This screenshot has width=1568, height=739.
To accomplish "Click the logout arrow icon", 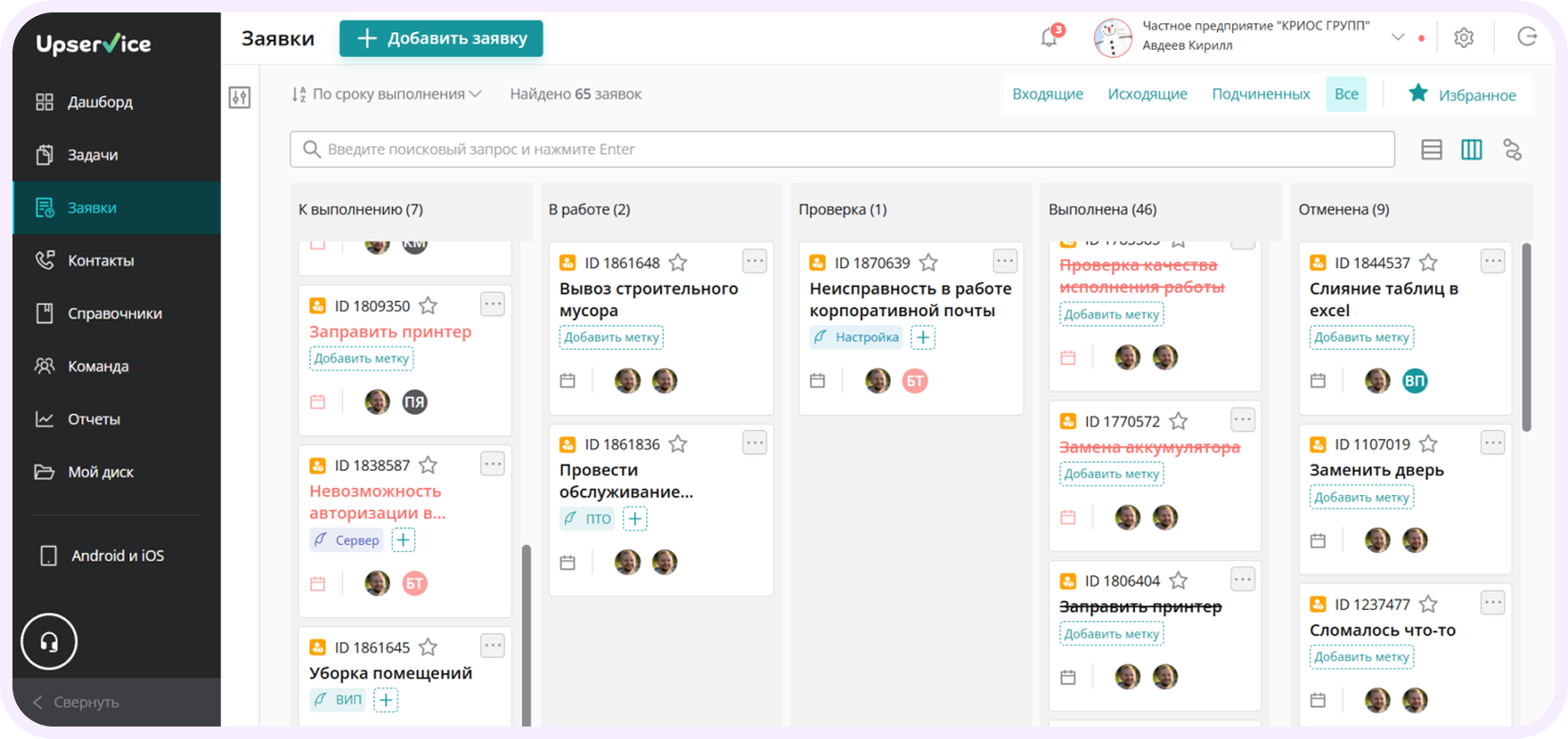I will (1527, 37).
